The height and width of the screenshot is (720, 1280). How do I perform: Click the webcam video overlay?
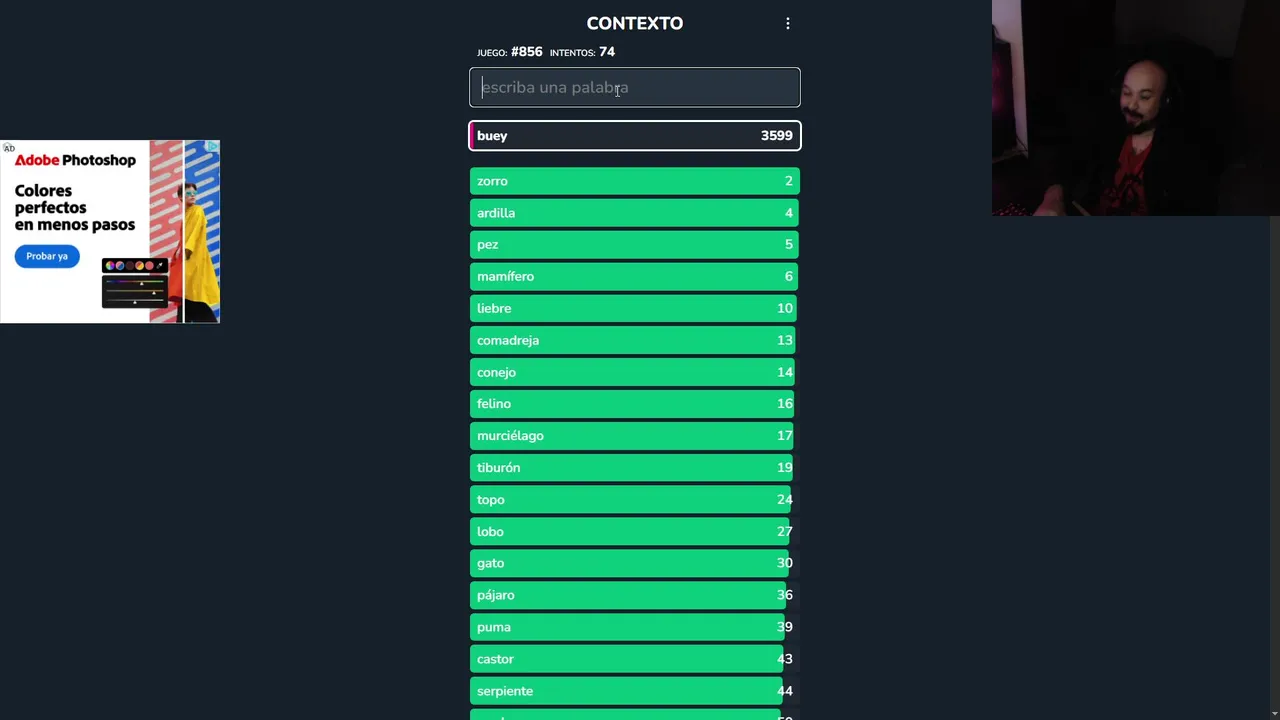[1135, 108]
